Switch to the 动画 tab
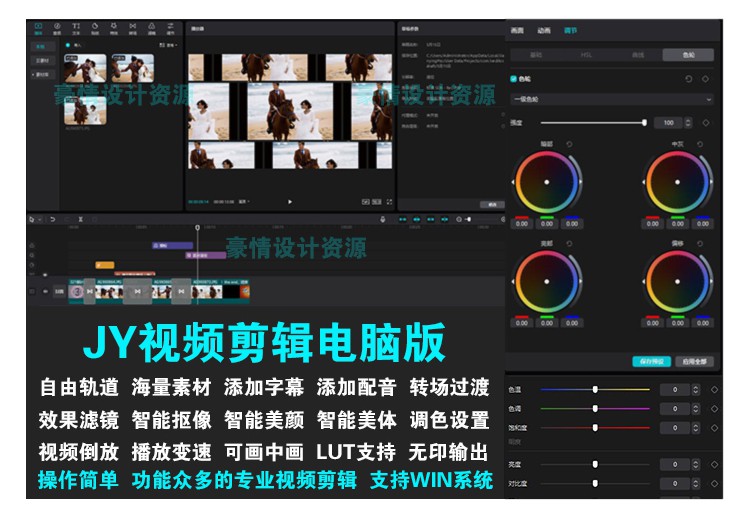 pyautogui.click(x=544, y=31)
